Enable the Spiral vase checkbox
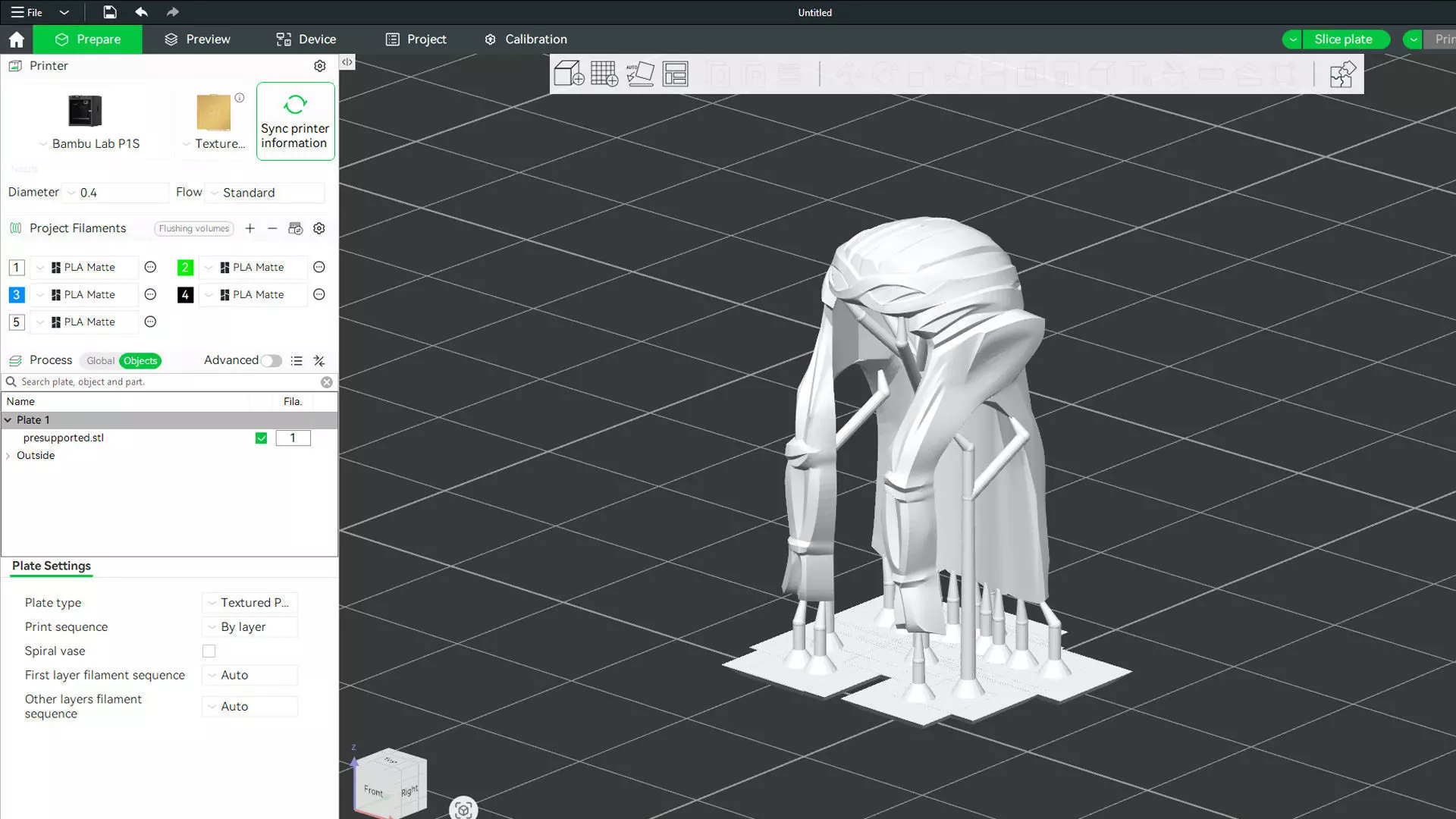 point(209,651)
